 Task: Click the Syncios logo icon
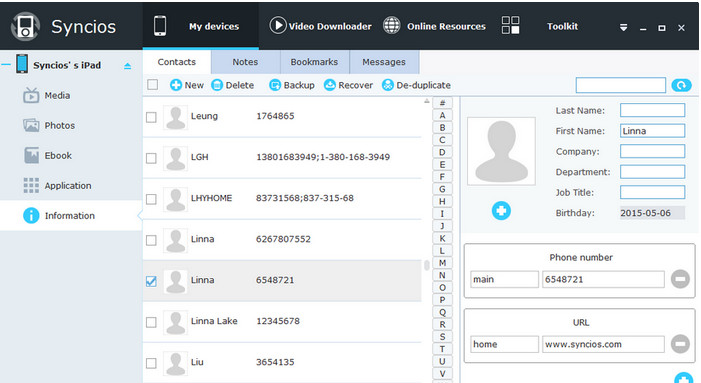25,26
